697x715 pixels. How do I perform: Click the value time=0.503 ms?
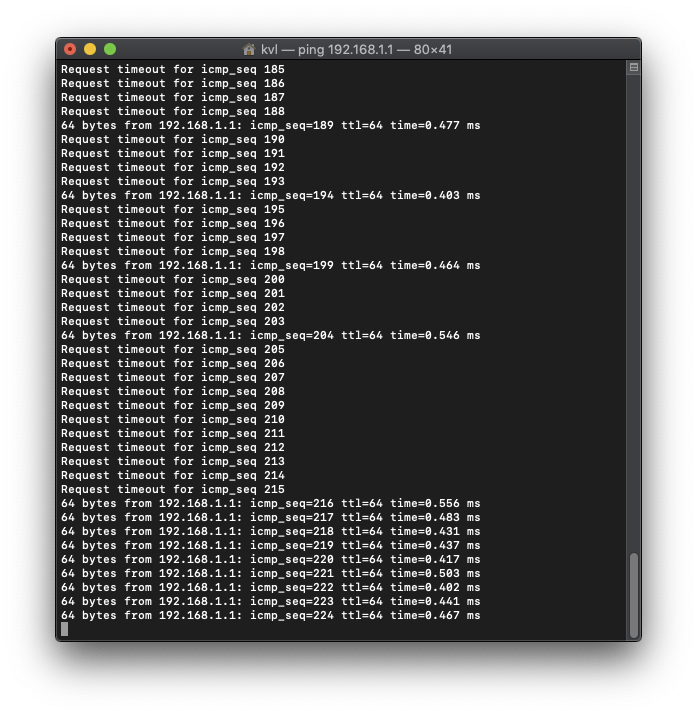[x=435, y=574]
